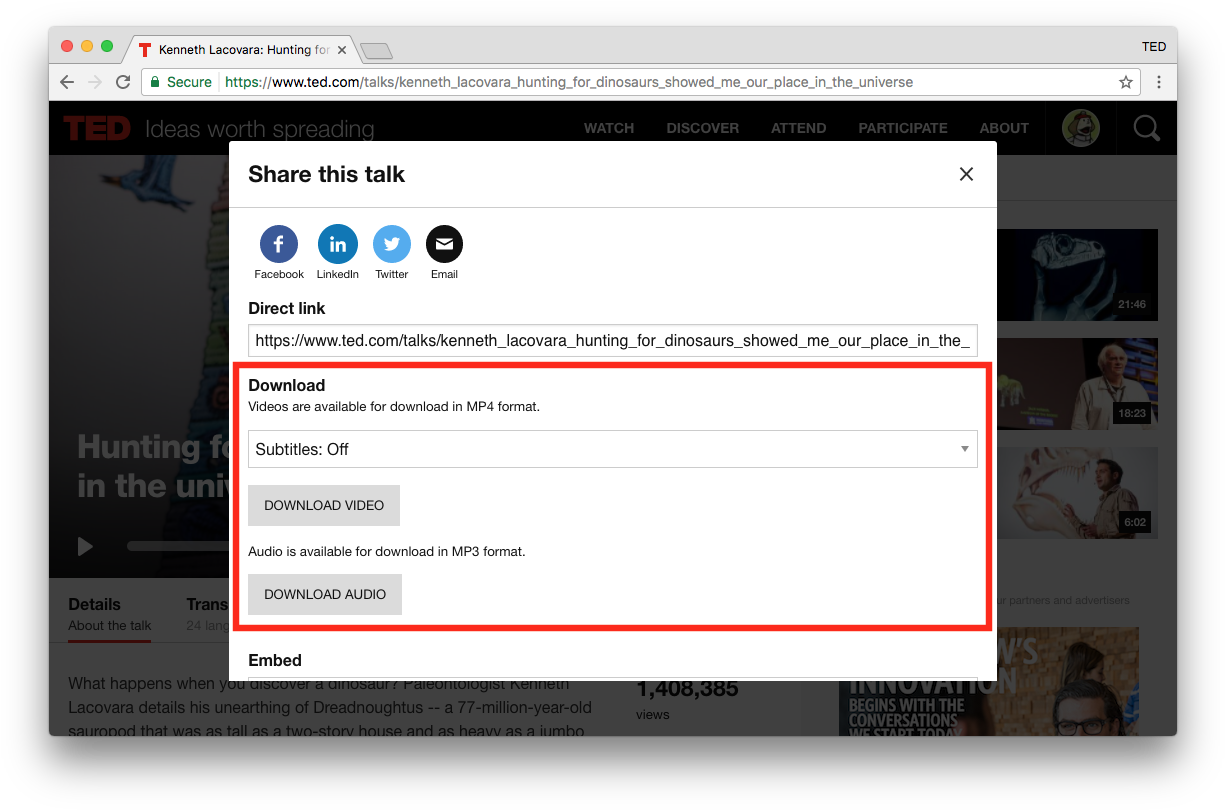Open the Discover menu in TED navigation
The height and width of the screenshot is (810, 1225).
(x=702, y=128)
